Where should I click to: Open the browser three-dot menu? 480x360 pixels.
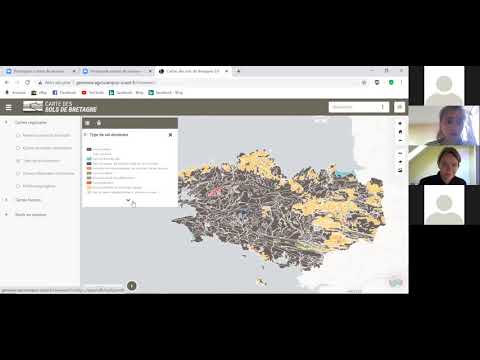(x=401, y=82)
